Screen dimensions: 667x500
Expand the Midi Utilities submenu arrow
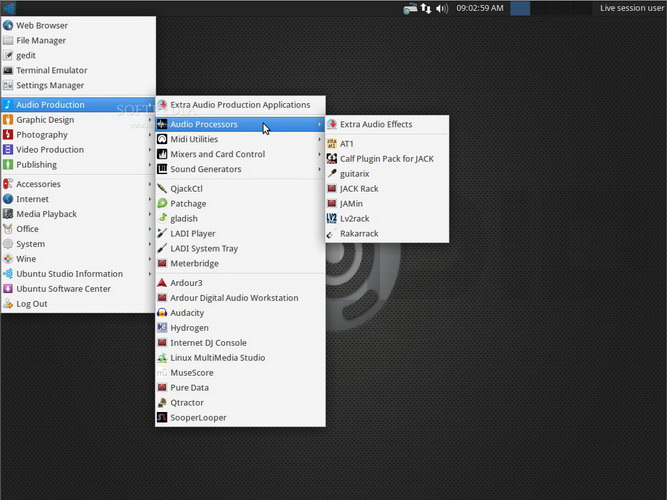click(x=319, y=139)
